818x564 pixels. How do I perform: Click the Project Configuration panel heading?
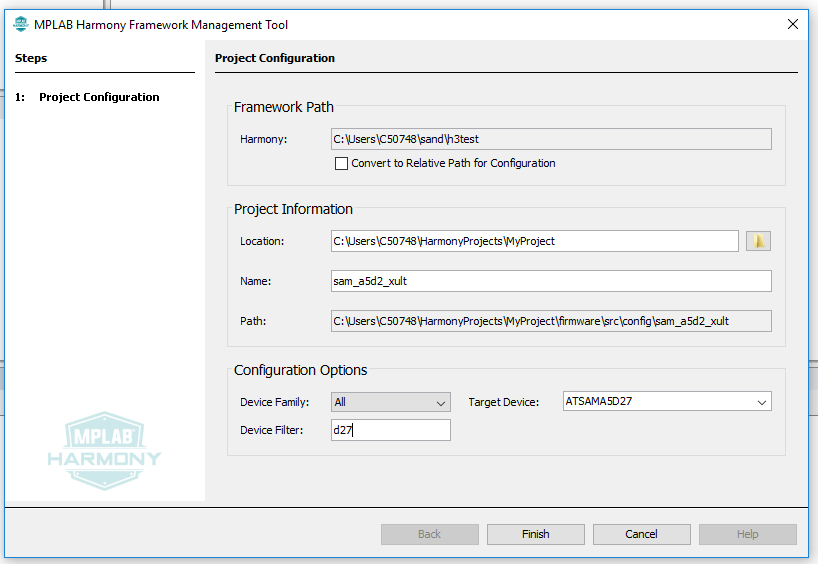(275, 58)
